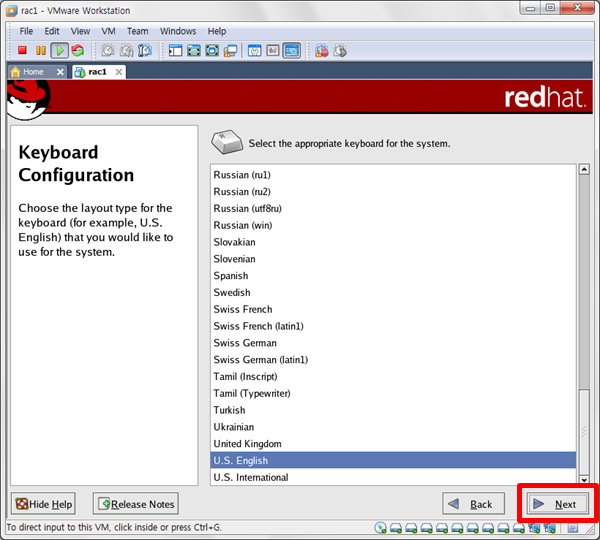600x540 pixels.
Task: Click the Quick Switch mode toolbar icon
Action: pos(194,51)
